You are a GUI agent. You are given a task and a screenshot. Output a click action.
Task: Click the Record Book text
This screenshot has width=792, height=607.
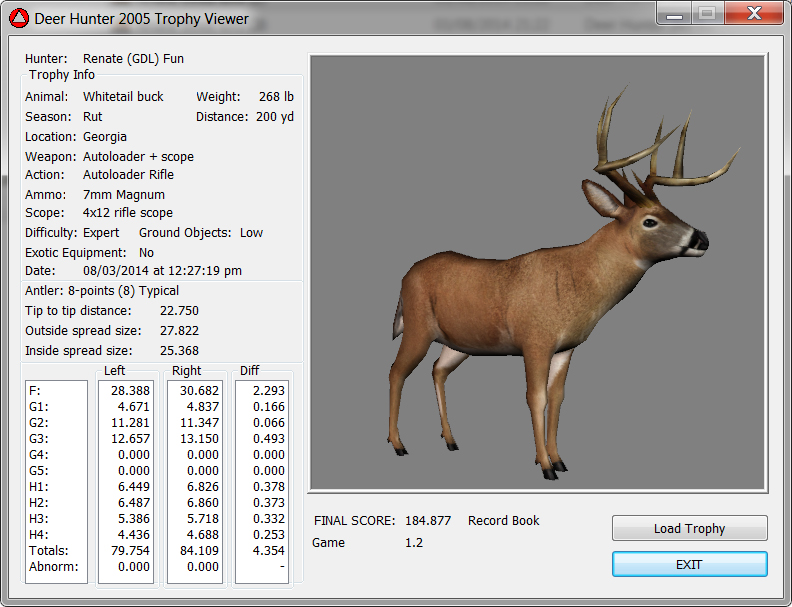tap(503, 521)
